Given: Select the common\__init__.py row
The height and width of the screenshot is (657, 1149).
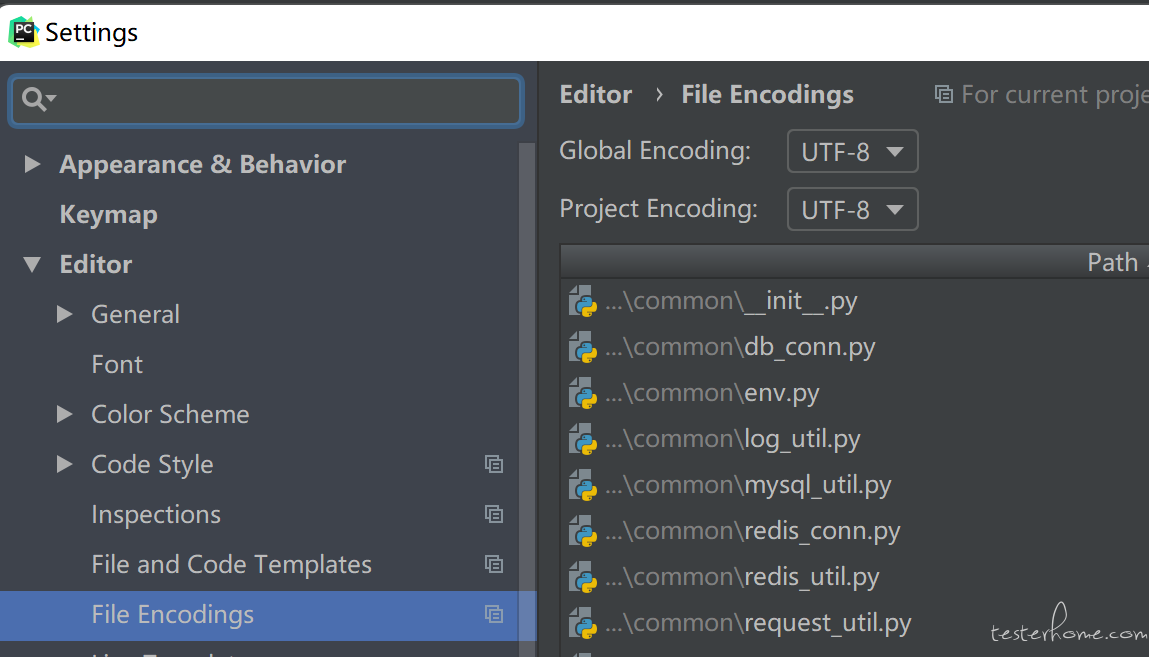Looking at the screenshot, I should tap(854, 301).
